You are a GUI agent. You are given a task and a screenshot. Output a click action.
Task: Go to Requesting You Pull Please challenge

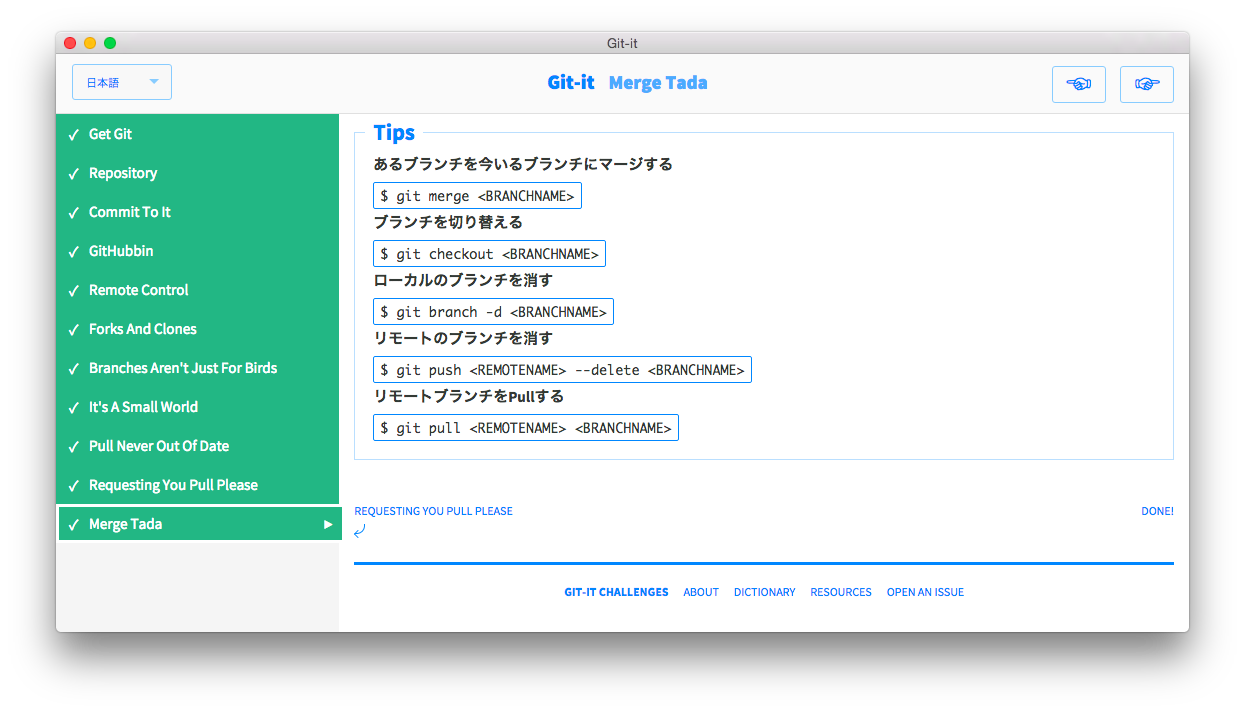[x=199, y=485]
